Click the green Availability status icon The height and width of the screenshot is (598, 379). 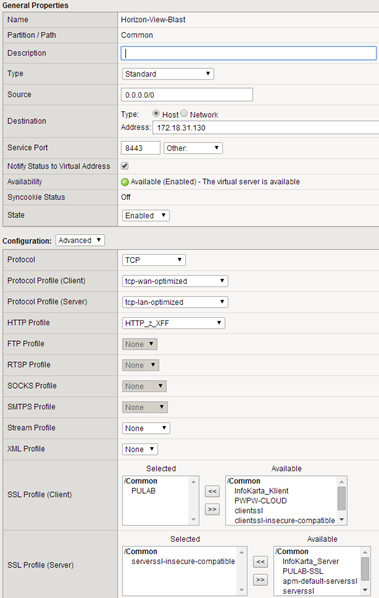pos(125,182)
